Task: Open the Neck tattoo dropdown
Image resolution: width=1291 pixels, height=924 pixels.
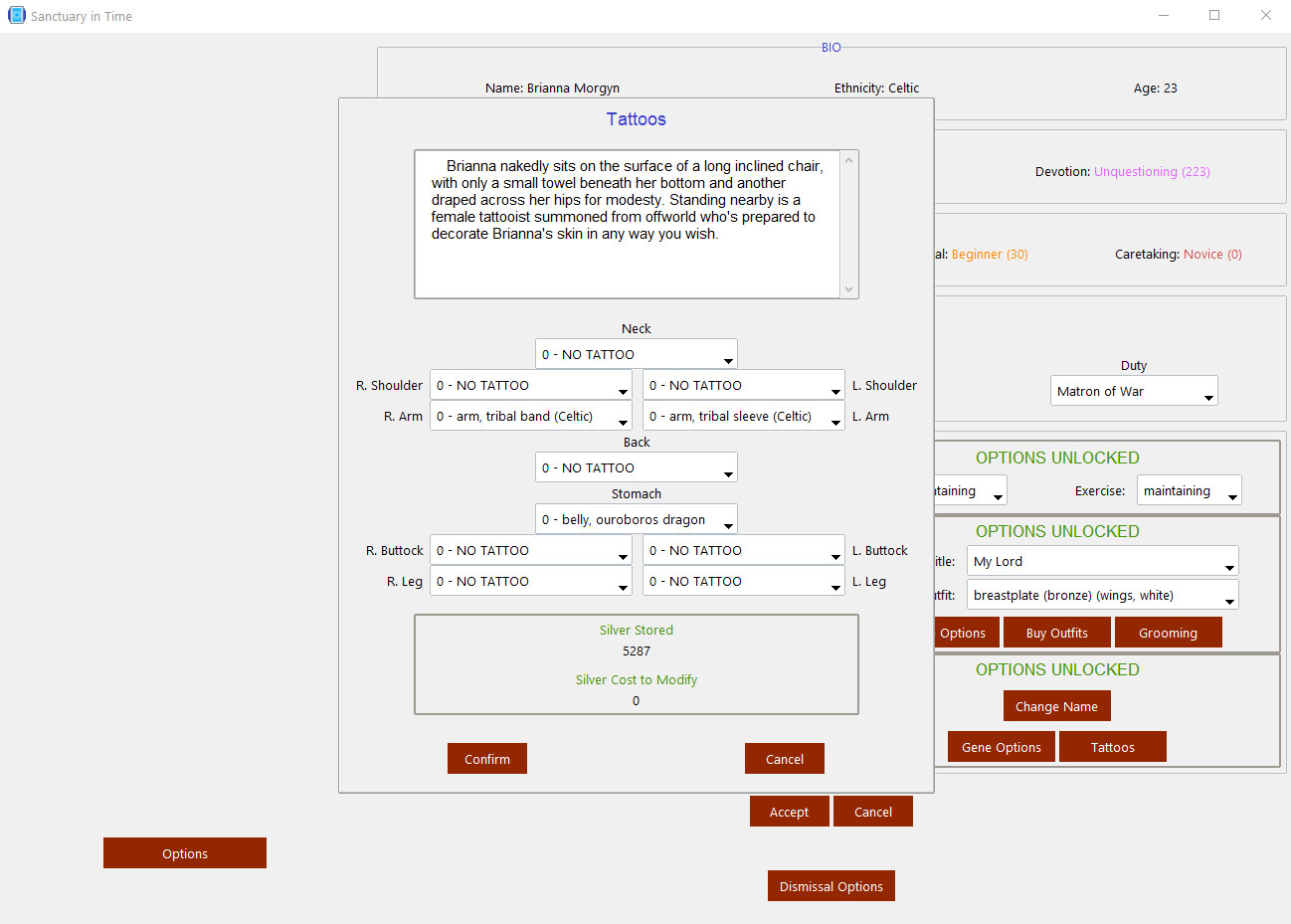Action: click(x=637, y=355)
